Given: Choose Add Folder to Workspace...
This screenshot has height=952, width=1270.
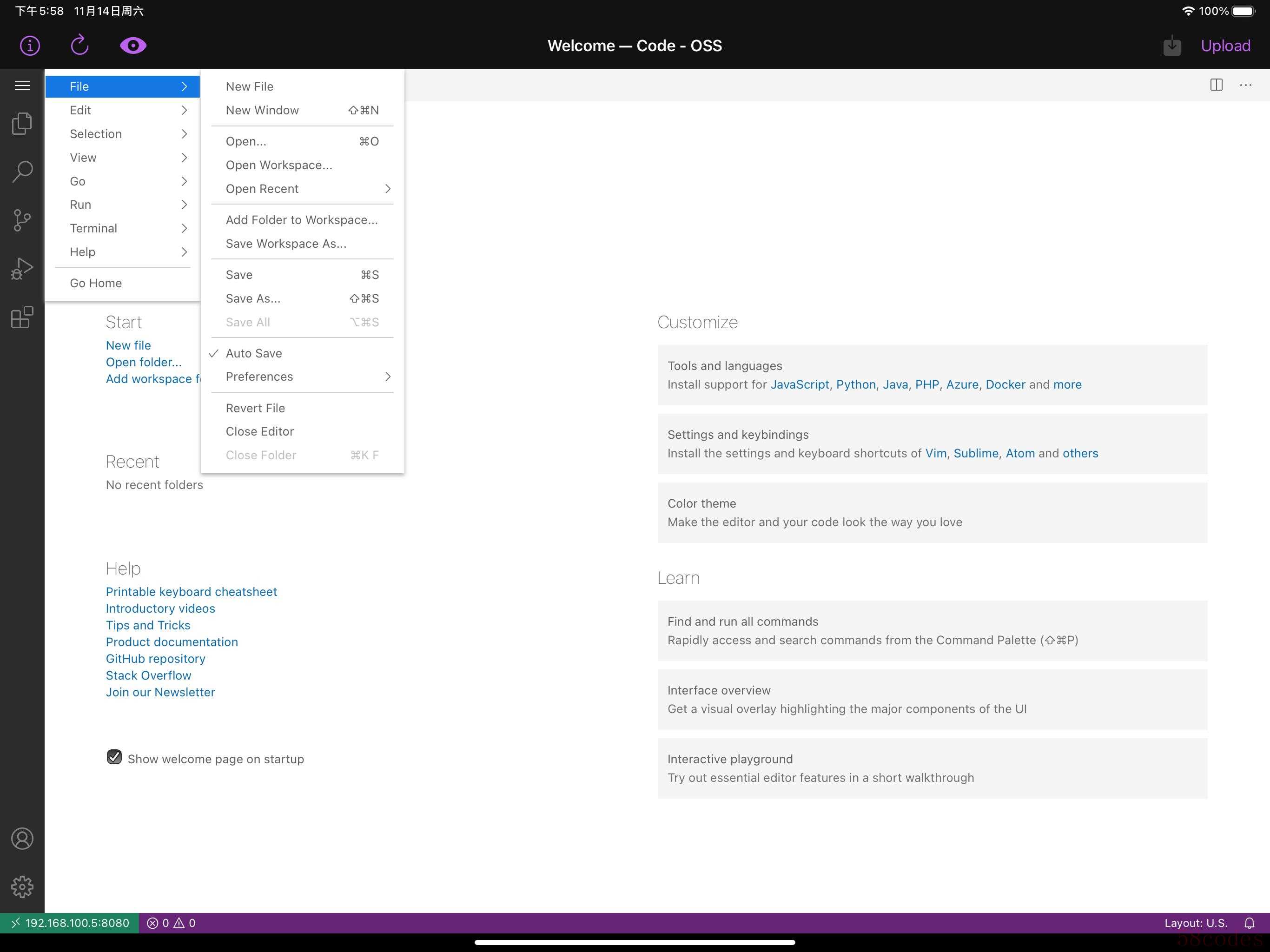Looking at the screenshot, I should click(x=303, y=220).
